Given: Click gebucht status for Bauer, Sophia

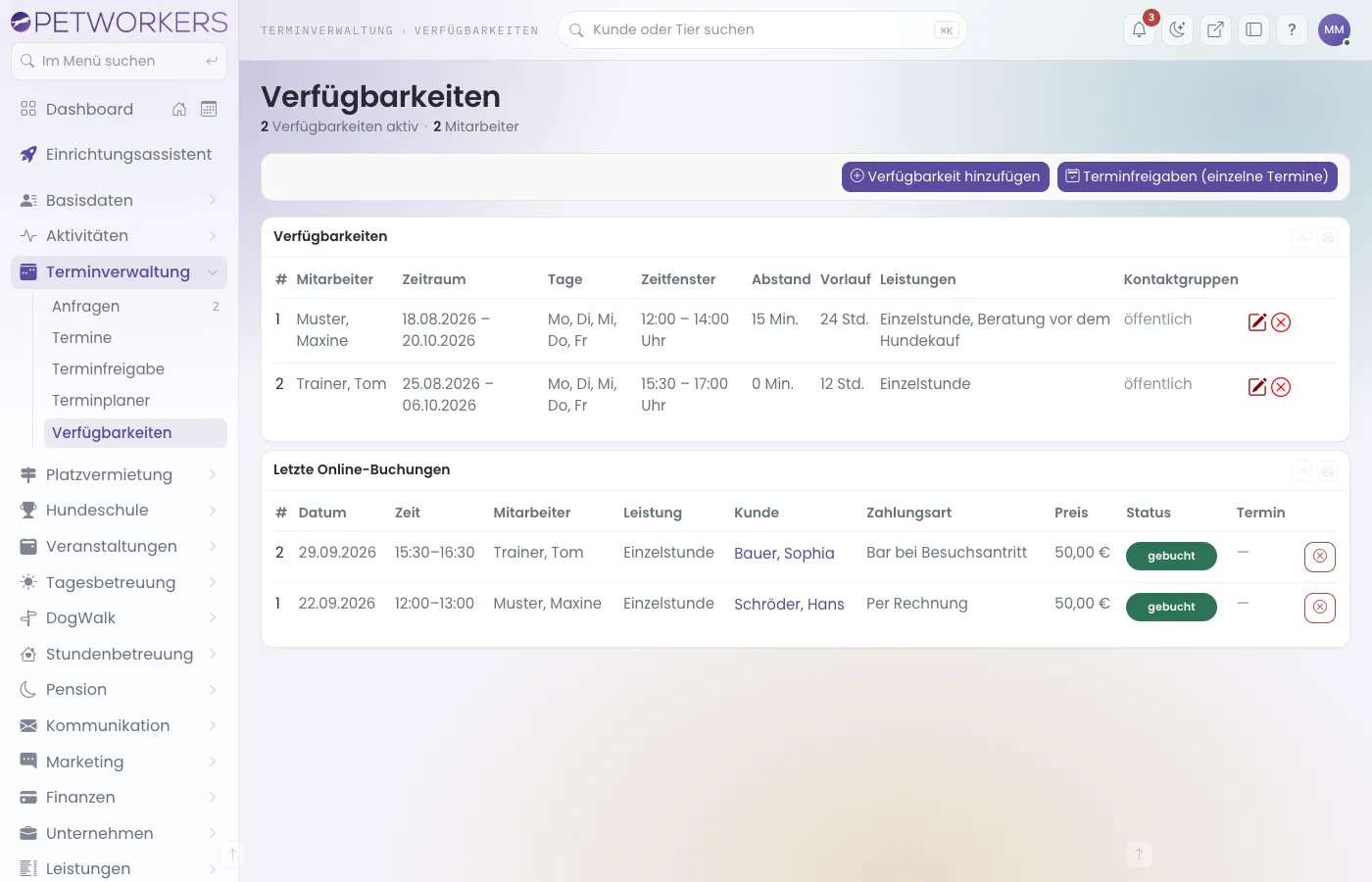Looking at the screenshot, I should 1171,556.
